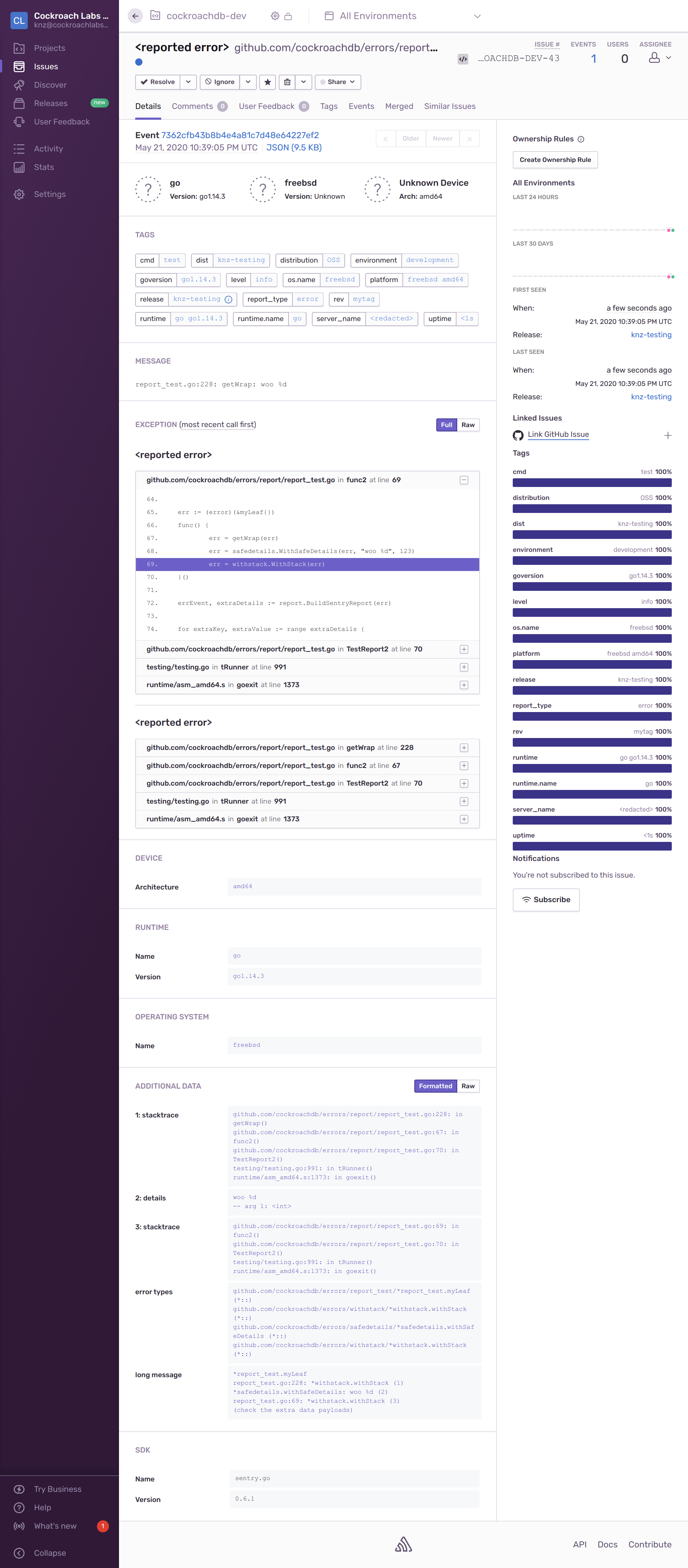Viewport: 688px width, 1568px height.
Task: Click Sentry logo in footer
Action: click(403, 1544)
